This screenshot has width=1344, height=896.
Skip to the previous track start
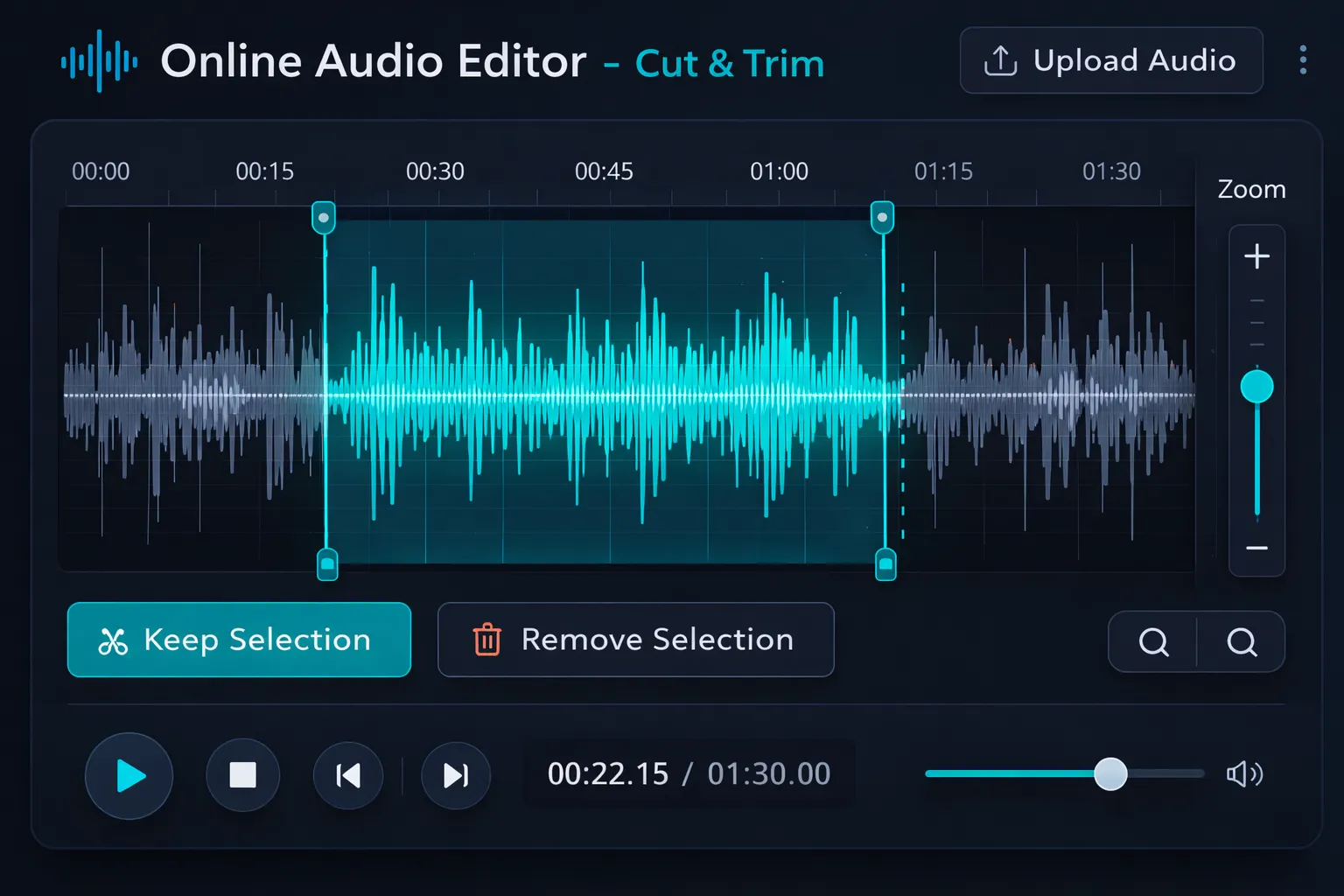347,775
